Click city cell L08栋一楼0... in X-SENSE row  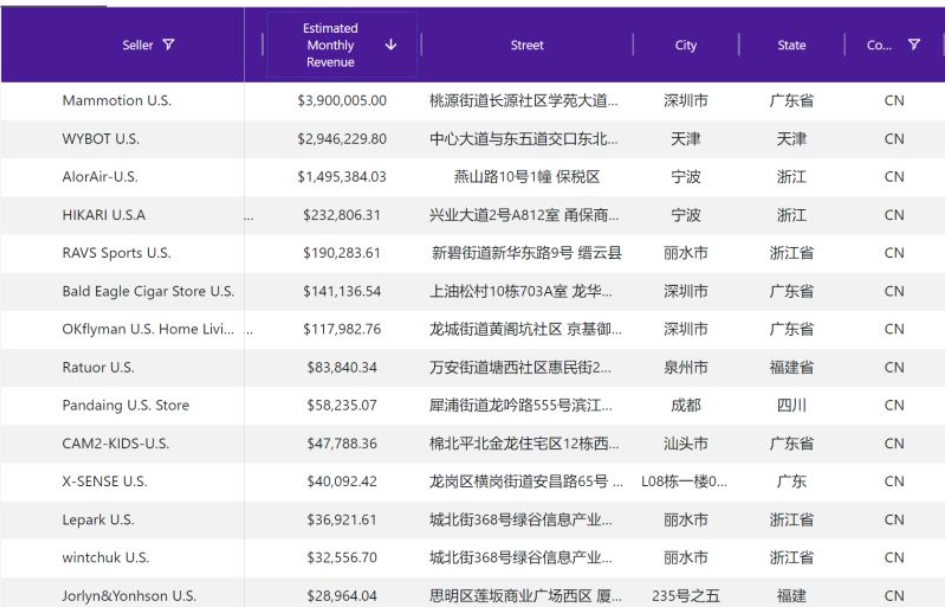[684, 481]
